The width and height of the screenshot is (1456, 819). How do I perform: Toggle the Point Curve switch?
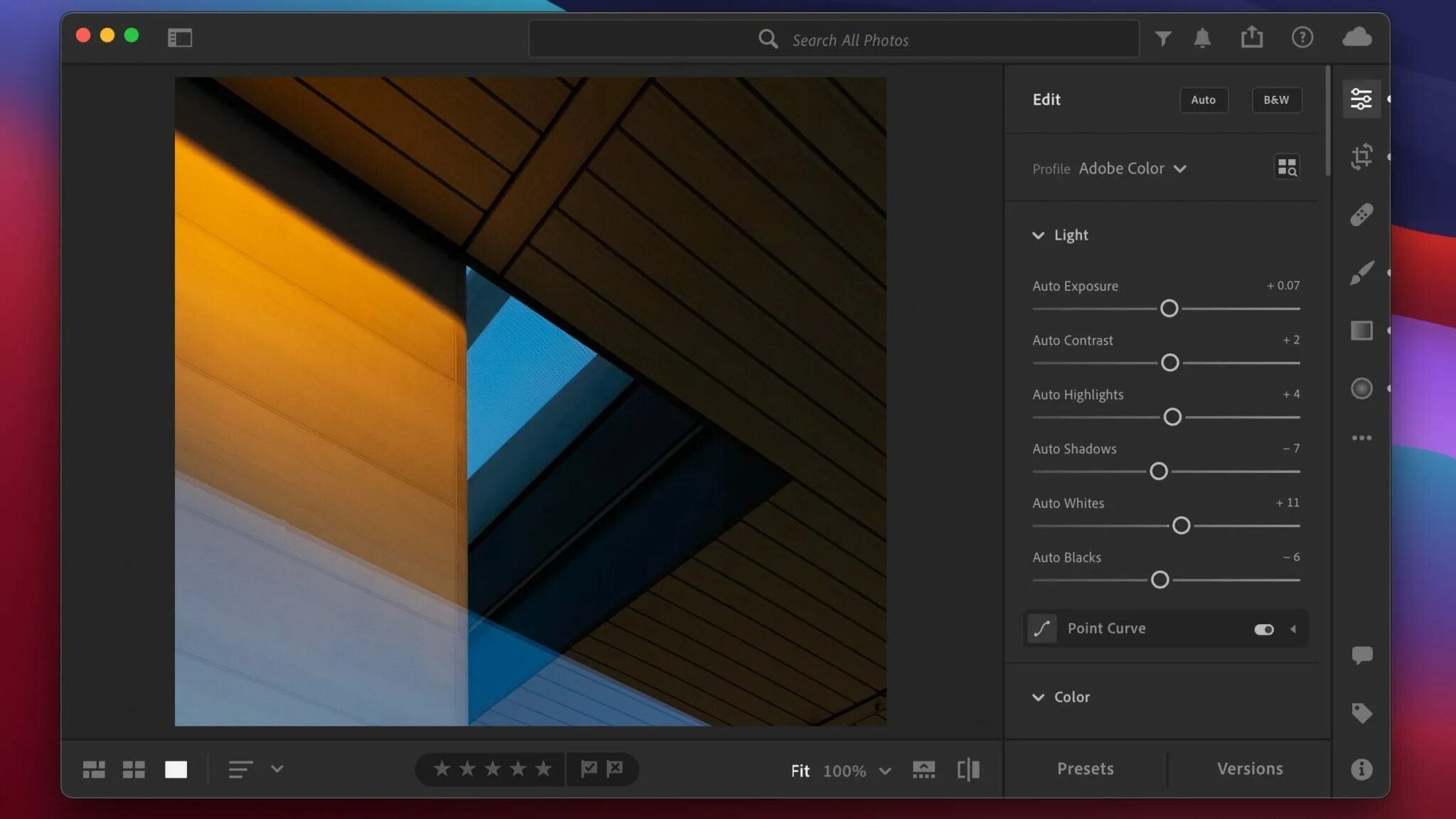(1263, 629)
